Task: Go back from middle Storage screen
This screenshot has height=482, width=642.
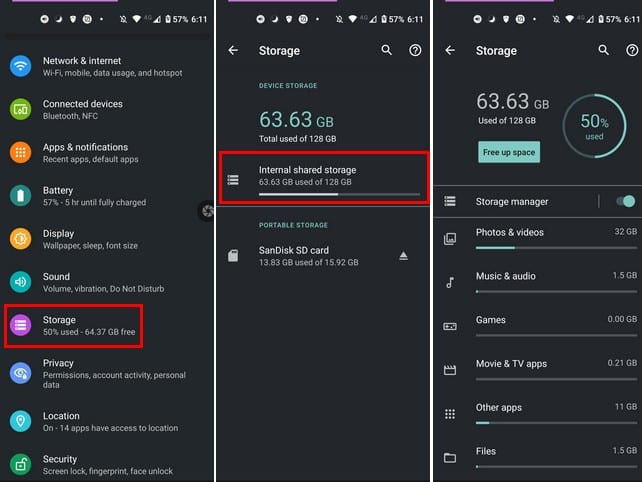Action: [x=233, y=50]
